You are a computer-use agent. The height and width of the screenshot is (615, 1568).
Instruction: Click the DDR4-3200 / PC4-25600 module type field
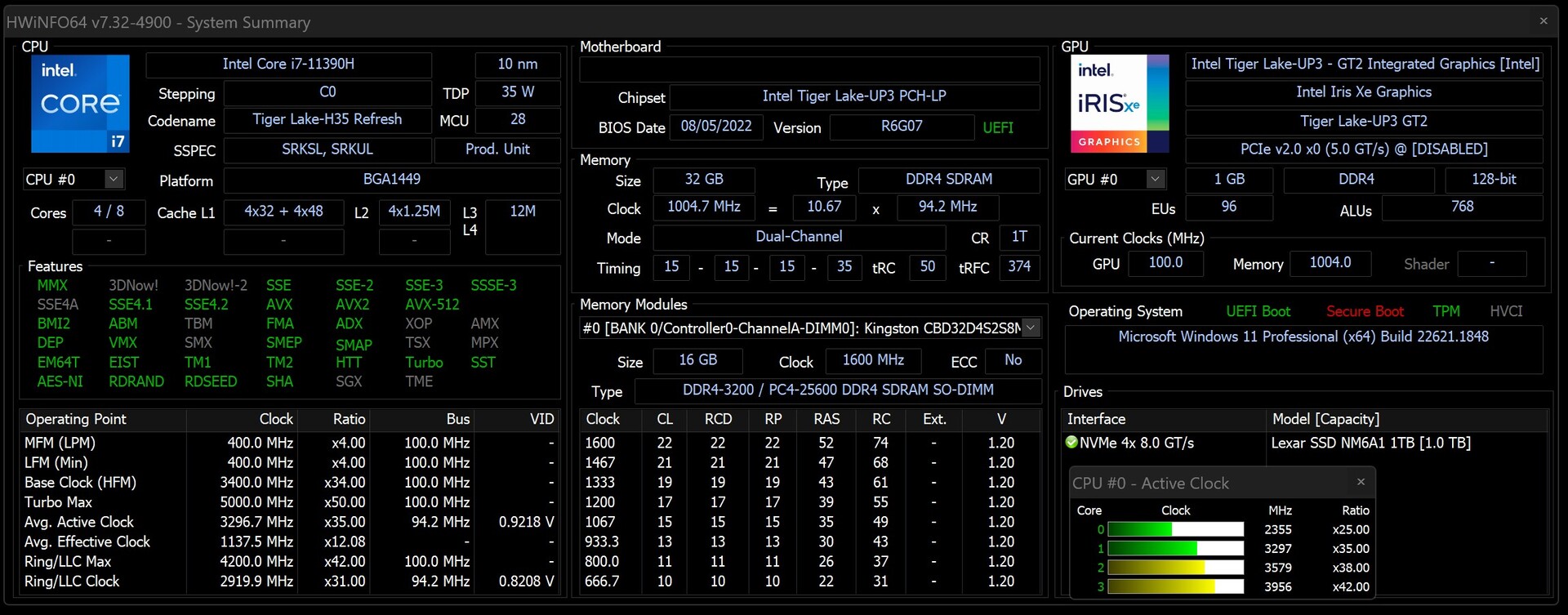838,390
